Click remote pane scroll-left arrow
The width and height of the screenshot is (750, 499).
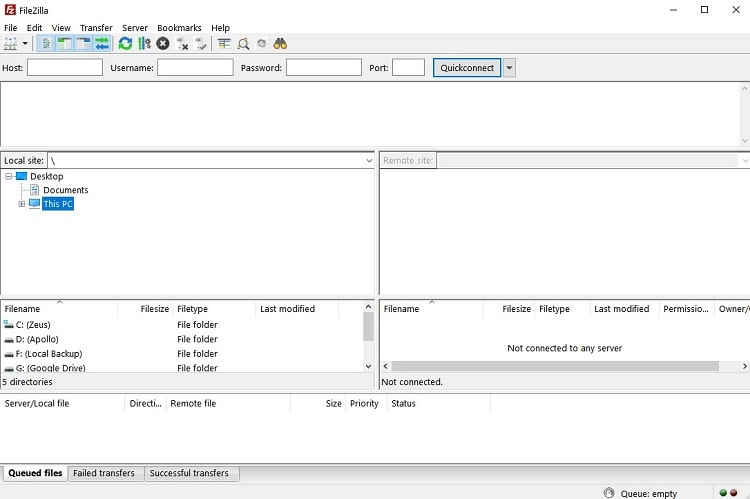click(x=386, y=366)
